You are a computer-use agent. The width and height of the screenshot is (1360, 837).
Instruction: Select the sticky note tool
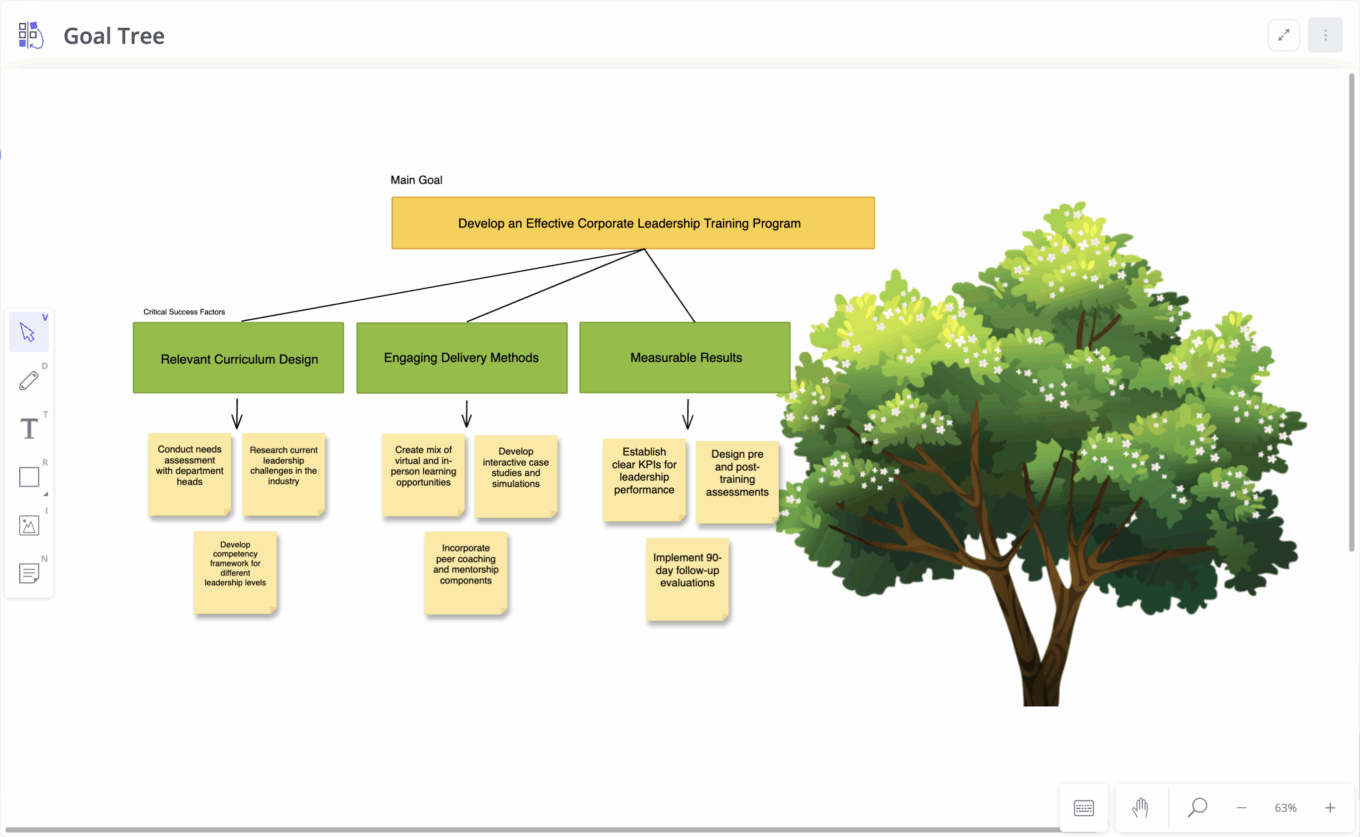(x=29, y=573)
